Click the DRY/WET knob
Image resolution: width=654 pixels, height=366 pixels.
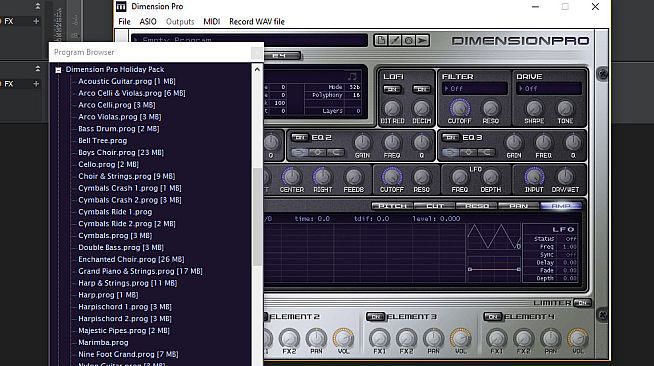[565, 177]
